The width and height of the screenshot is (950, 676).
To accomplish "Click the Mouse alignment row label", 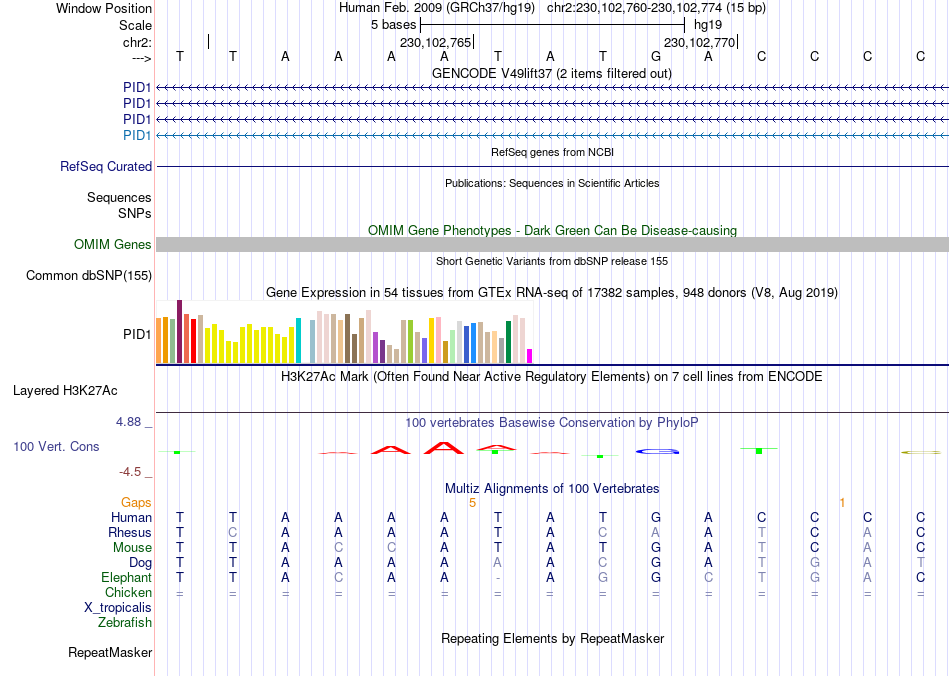I will pos(132,548).
